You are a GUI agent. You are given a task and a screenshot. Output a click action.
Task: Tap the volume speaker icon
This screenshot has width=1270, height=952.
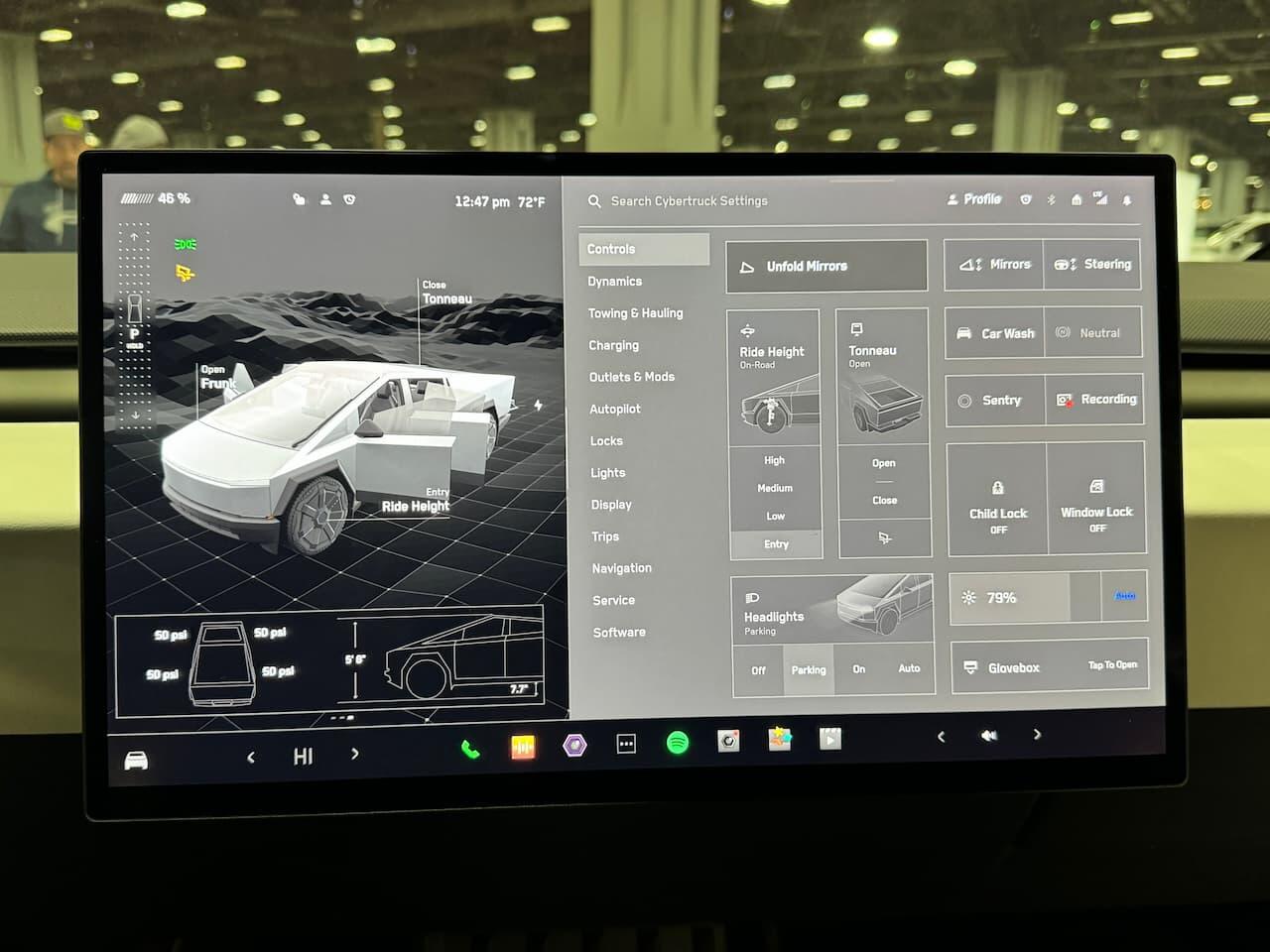pyautogui.click(x=989, y=736)
